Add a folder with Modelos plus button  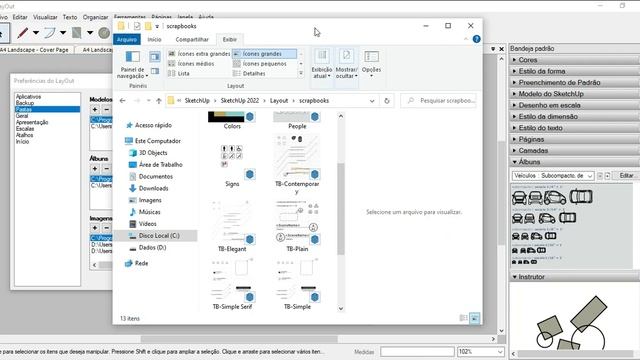[x=95, y=109]
